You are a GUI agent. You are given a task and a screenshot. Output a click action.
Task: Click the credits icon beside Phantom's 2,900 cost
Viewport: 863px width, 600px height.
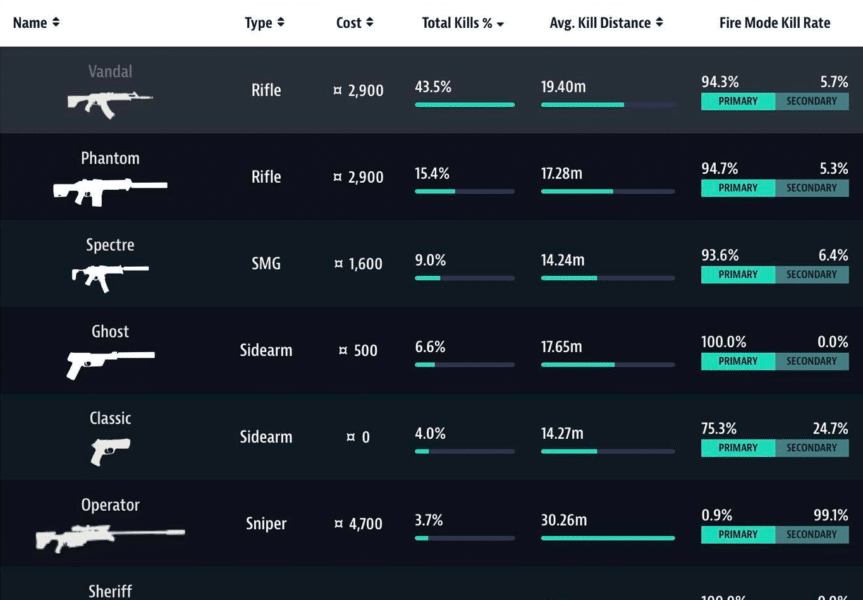(337, 177)
